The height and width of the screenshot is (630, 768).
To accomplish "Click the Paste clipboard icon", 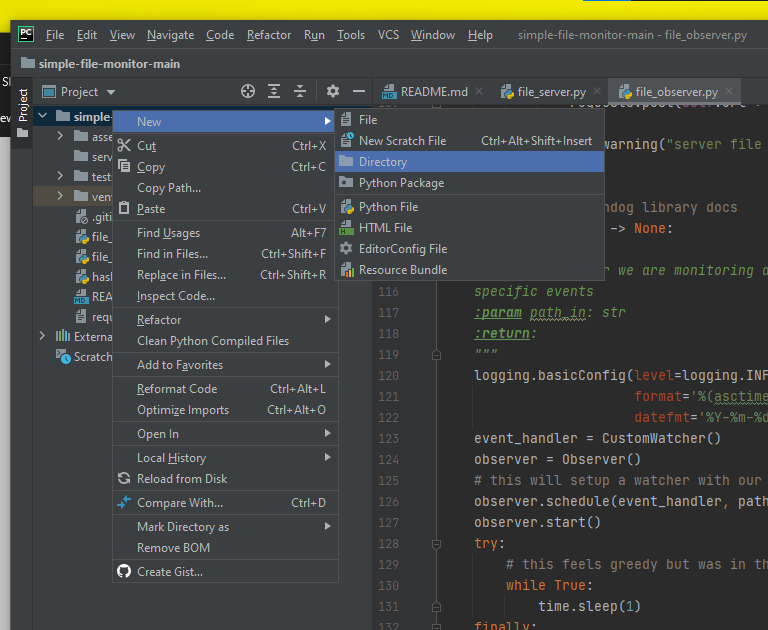I will pyautogui.click(x=124, y=208).
